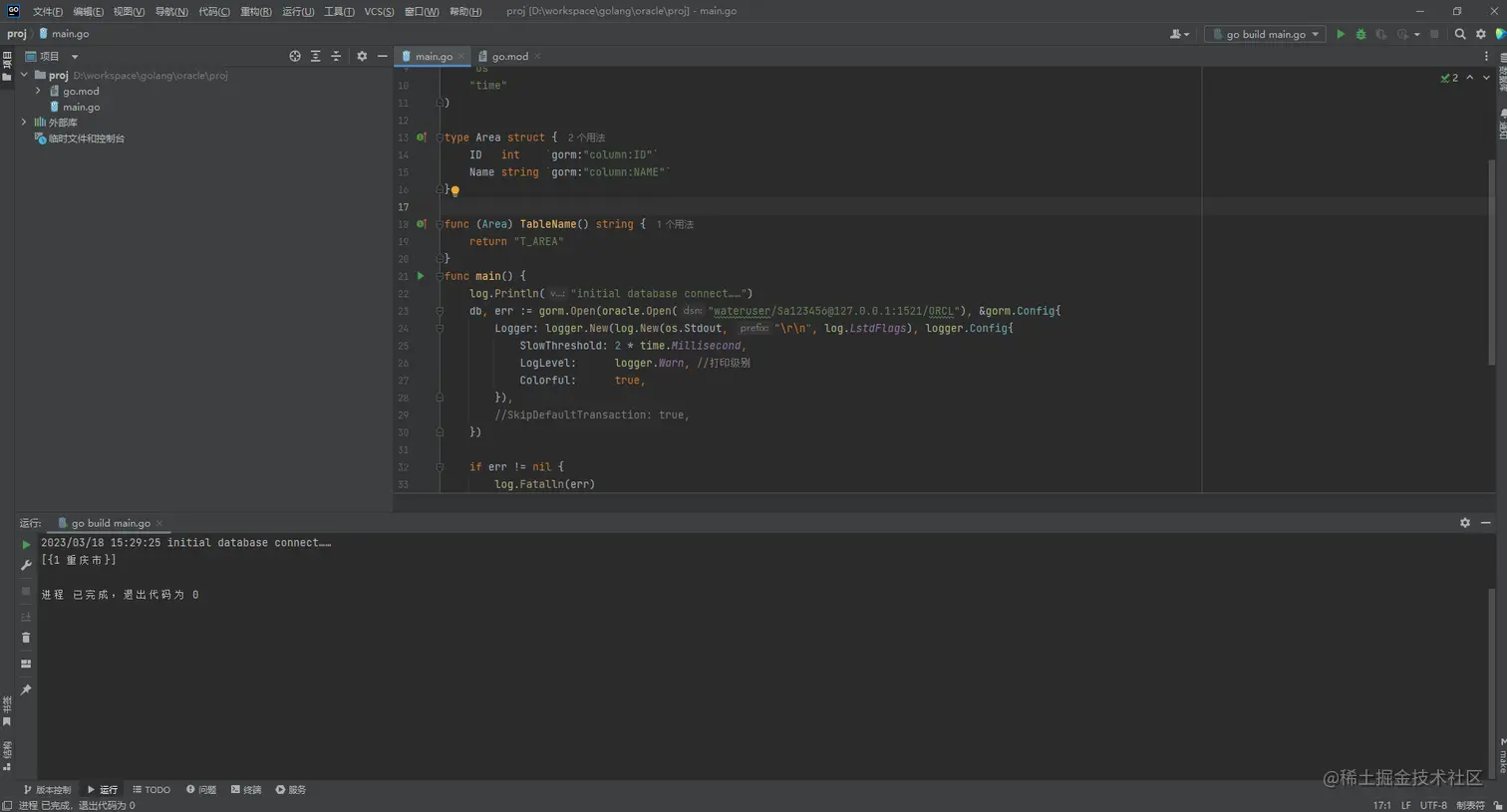Viewport: 1507px width, 812px height.
Task: Open VCS menu
Action: 379,12
